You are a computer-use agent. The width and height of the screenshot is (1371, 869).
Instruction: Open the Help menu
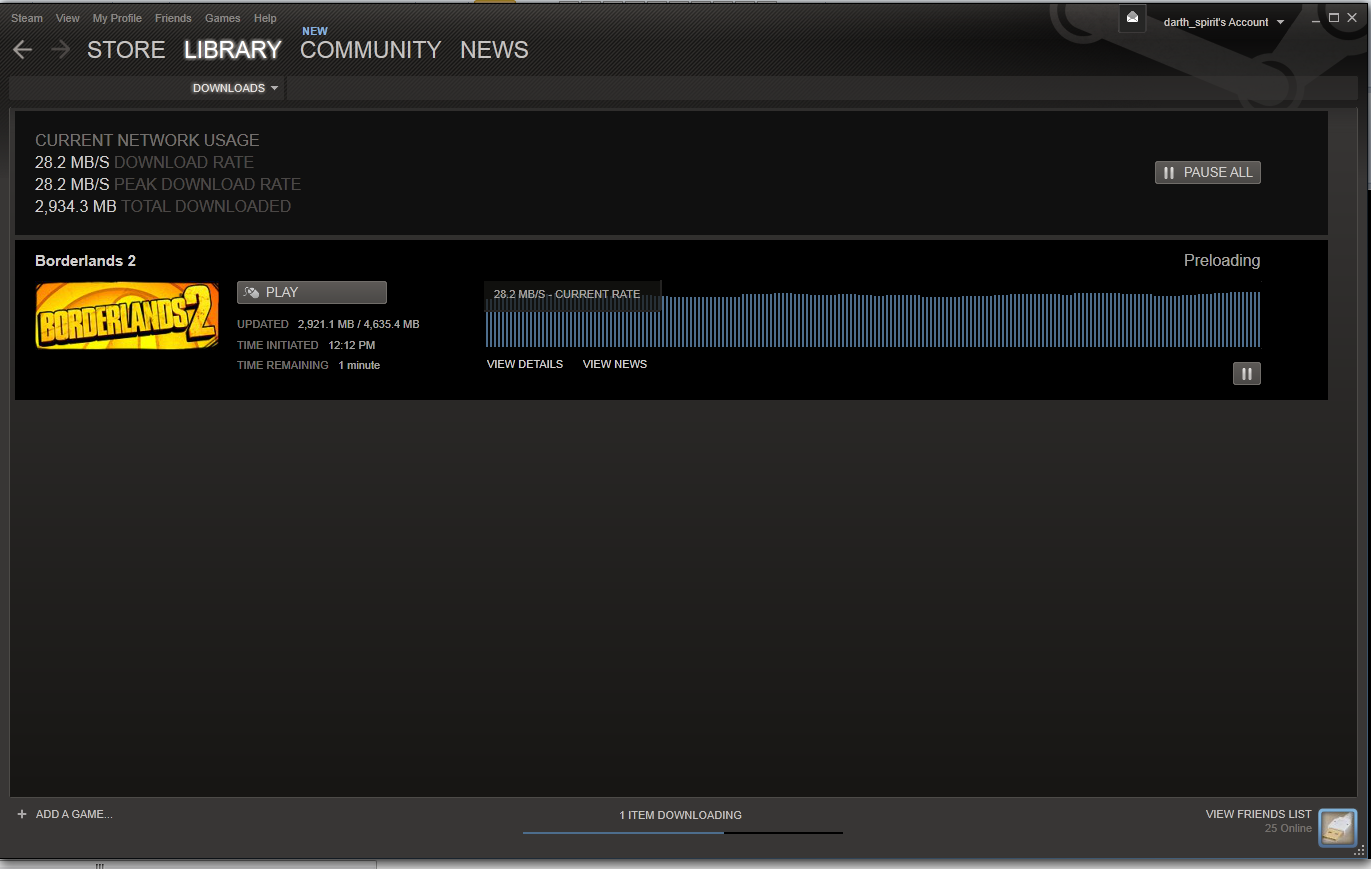pyautogui.click(x=265, y=18)
